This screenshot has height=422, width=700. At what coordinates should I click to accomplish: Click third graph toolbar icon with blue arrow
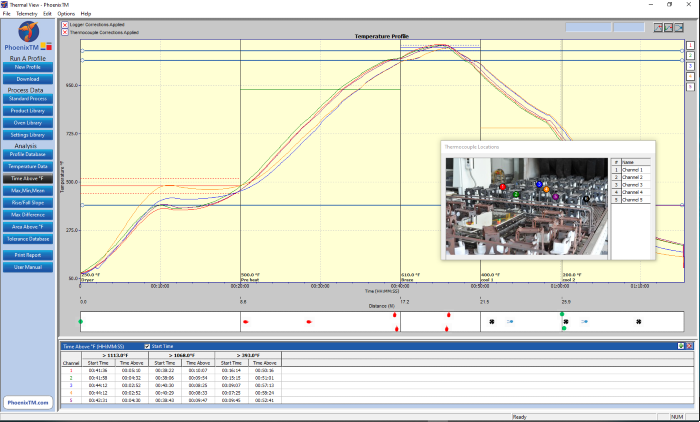[x=679, y=28]
